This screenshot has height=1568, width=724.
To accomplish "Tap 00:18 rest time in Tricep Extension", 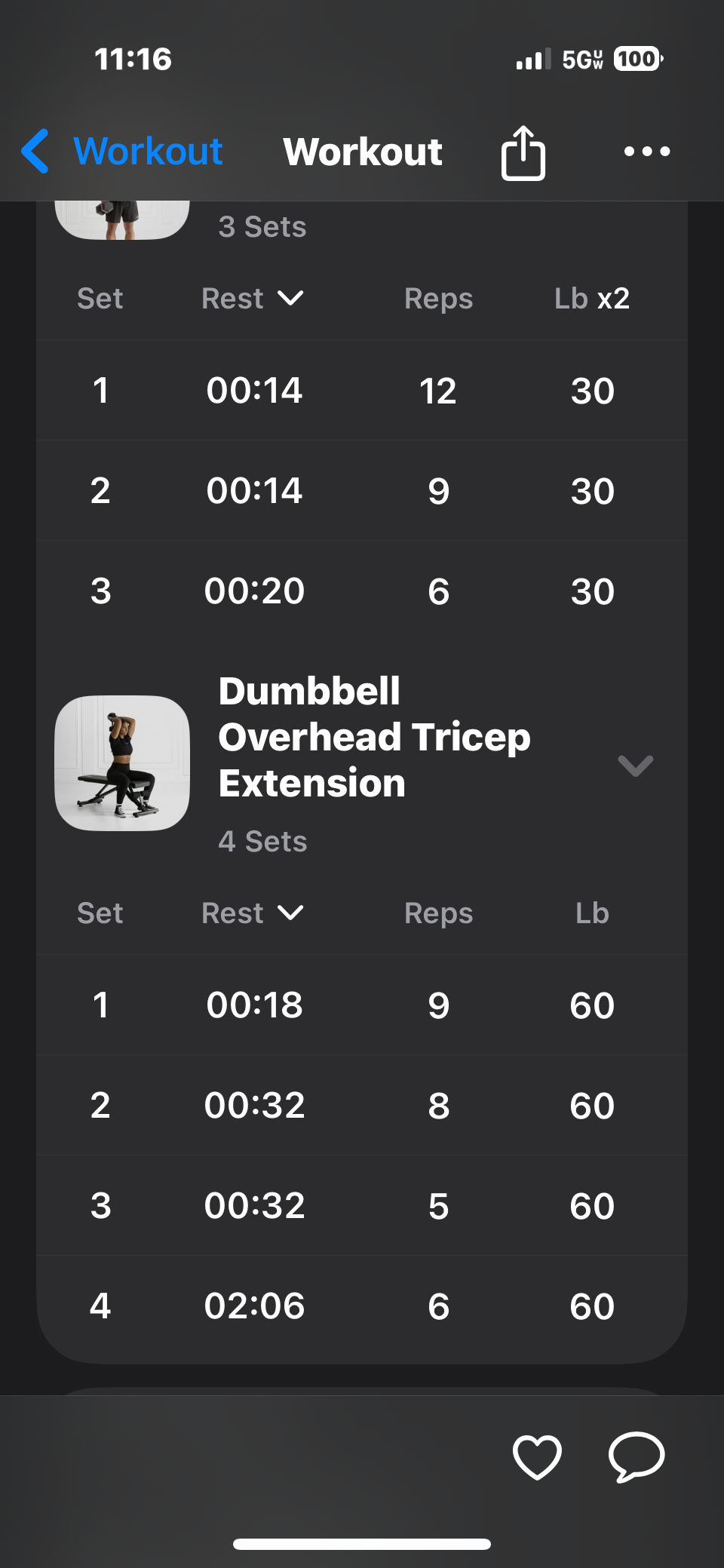I will (254, 1005).
